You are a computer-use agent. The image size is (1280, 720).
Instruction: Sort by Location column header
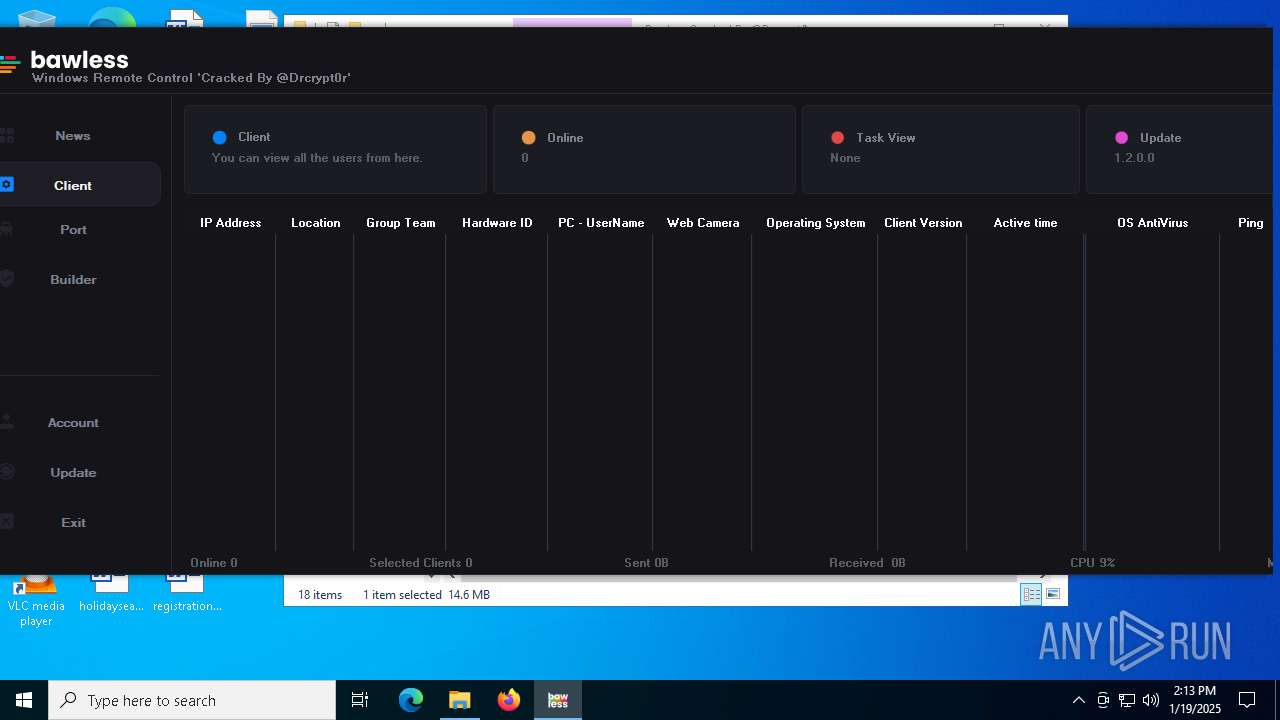coord(315,223)
